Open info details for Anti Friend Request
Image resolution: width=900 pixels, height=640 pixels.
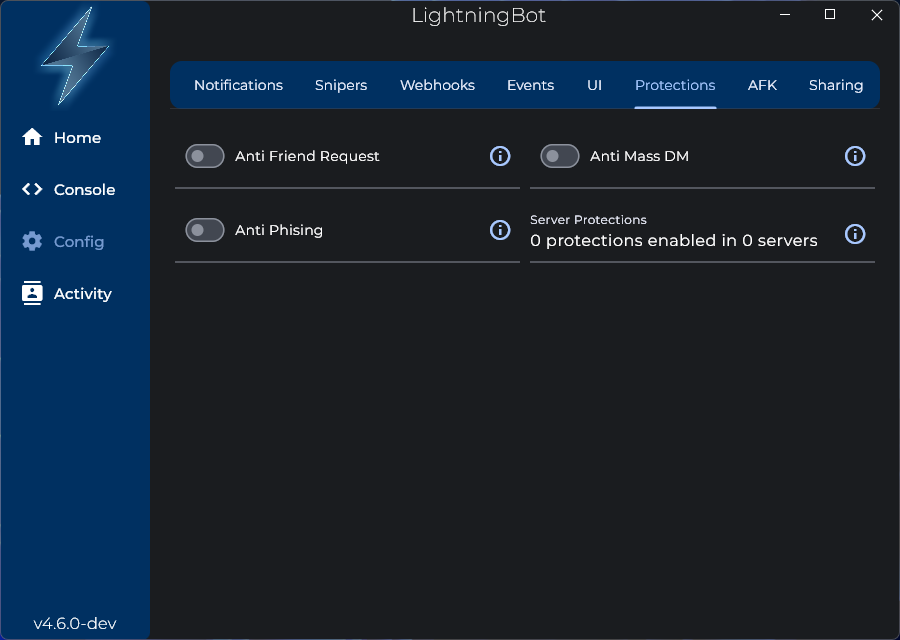(x=500, y=156)
